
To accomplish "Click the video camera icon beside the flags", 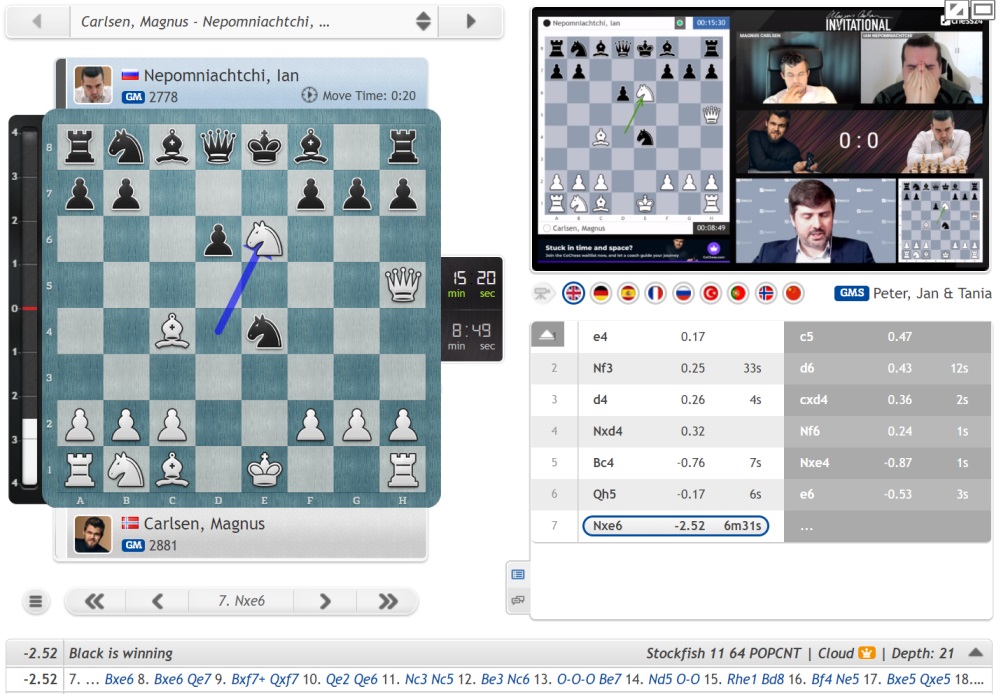I will (x=545, y=293).
